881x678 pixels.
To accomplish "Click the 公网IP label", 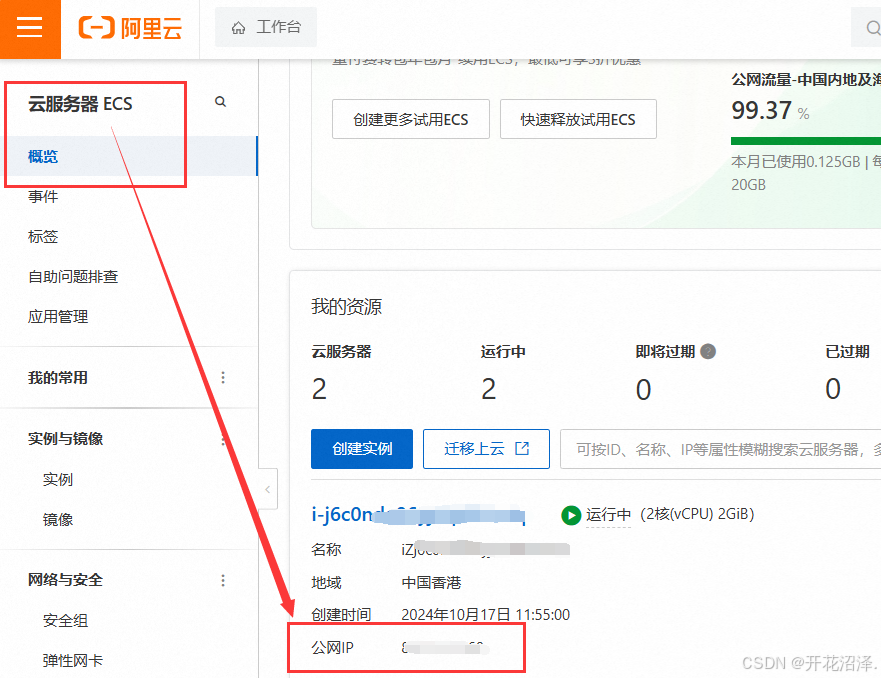I will [x=332, y=648].
